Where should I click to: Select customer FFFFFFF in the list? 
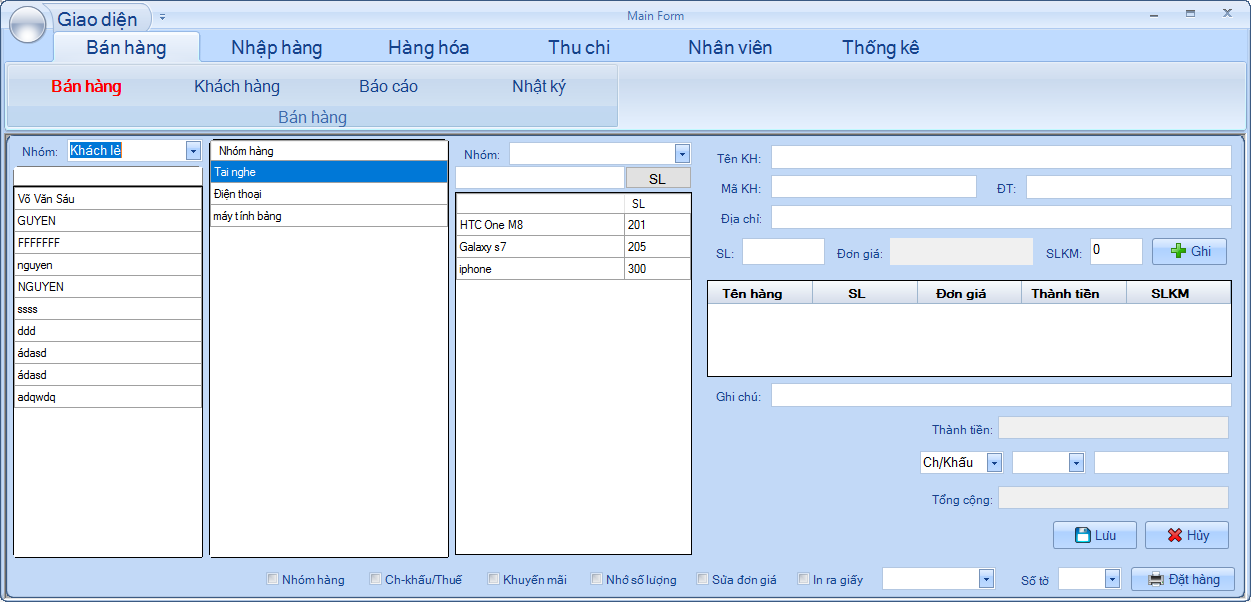(x=108, y=242)
